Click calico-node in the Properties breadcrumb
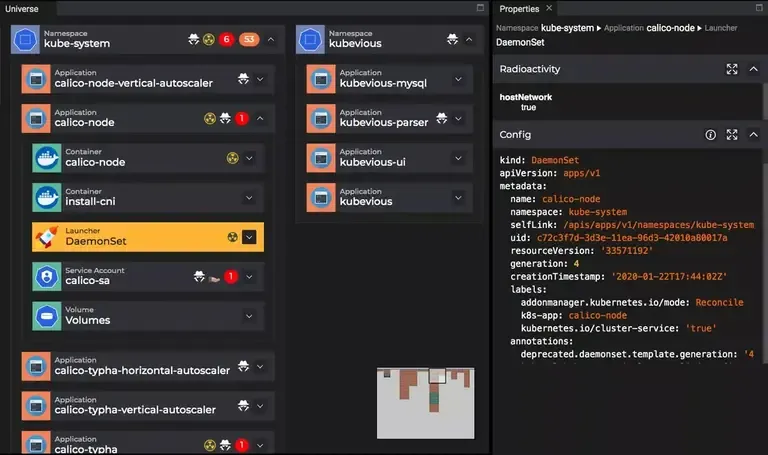The height and width of the screenshot is (455, 768). point(670,28)
